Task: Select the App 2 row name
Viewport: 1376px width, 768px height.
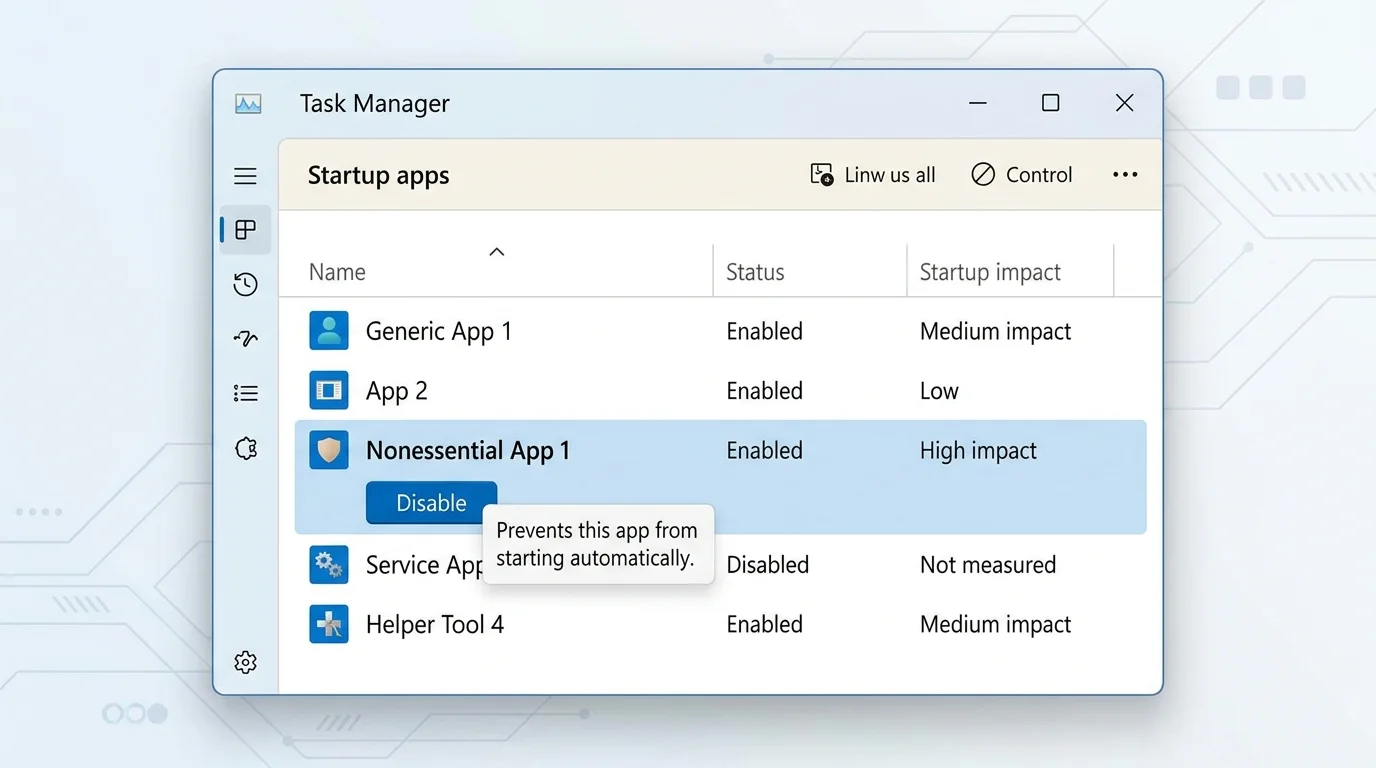Action: [x=397, y=391]
